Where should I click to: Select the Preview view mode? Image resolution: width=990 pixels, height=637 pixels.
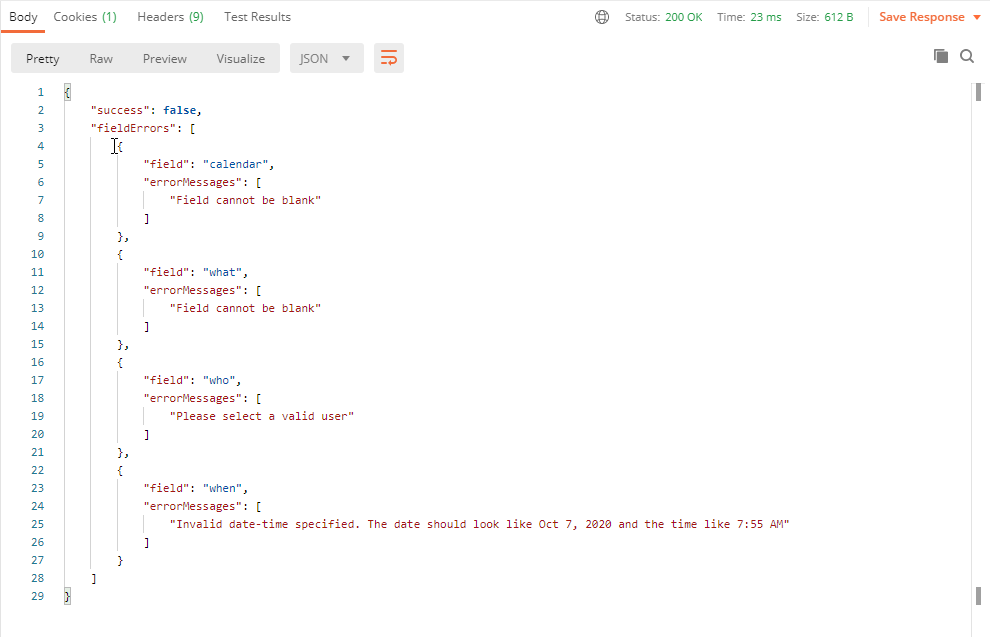[164, 58]
